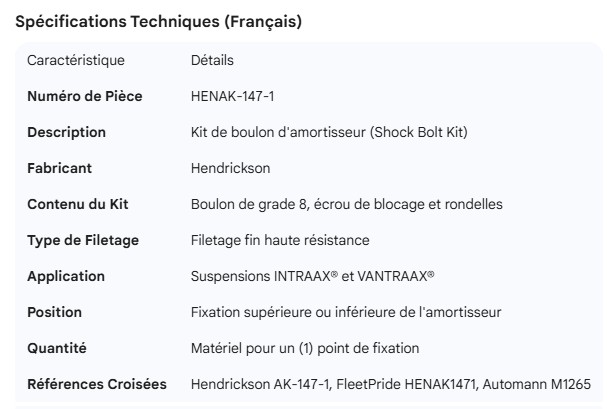The width and height of the screenshot is (607, 409).
Task: Select the 'Fabricant' row label
Action: 61,169
